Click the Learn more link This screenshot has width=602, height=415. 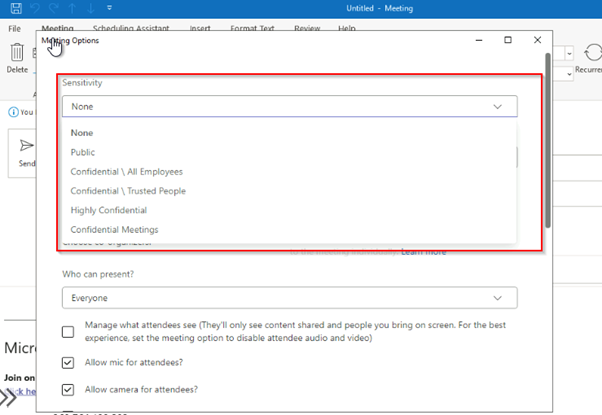(423, 252)
